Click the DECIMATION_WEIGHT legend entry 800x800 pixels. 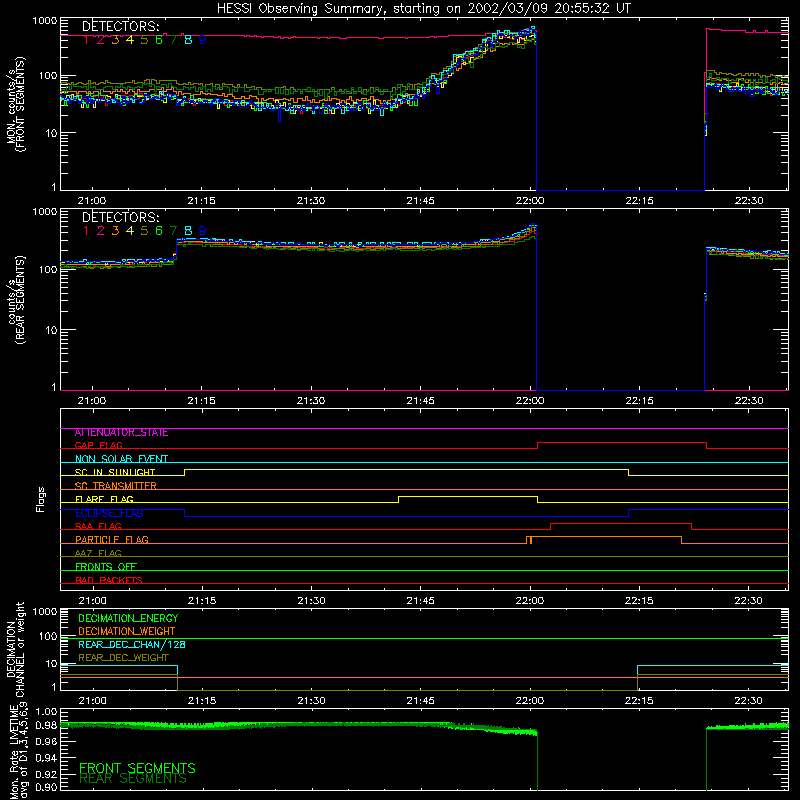127,632
